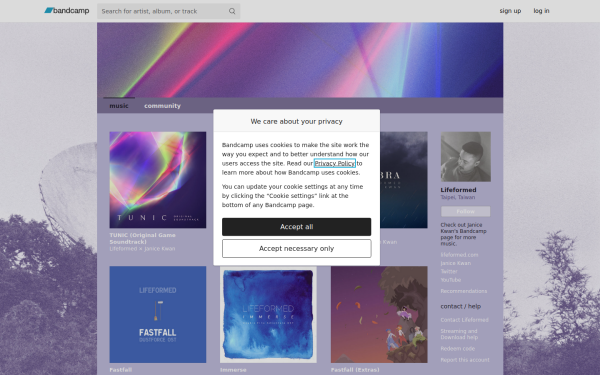Open the Immerse album cover
Image resolution: width=600 pixels, height=375 pixels.
click(x=268, y=315)
